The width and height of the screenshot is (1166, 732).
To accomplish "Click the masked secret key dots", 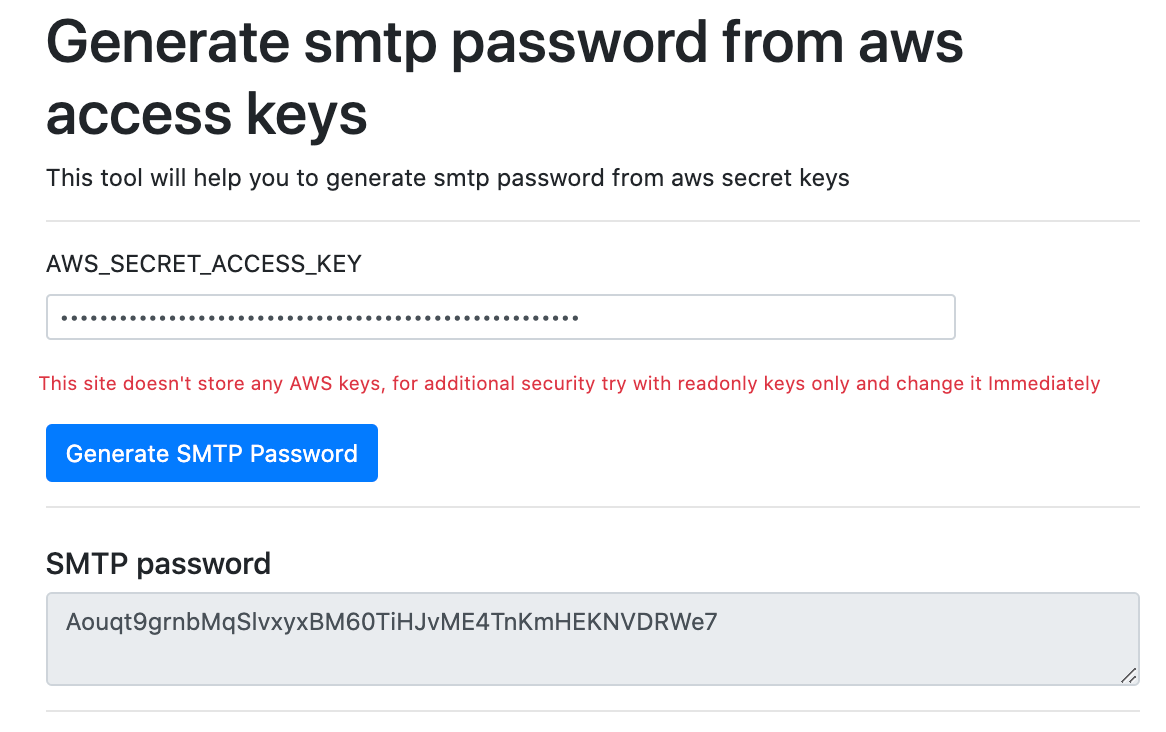I will pos(320,316).
